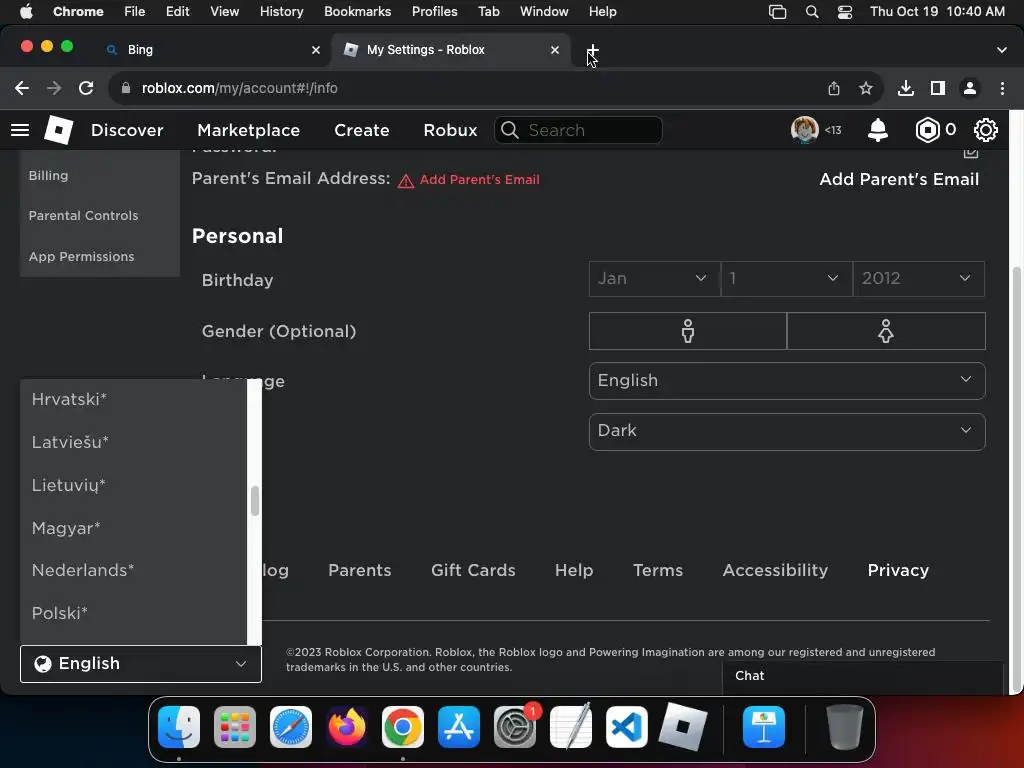1024x768 pixels.
Task: Choose Magyar from the language list
Action: tap(134, 528)
